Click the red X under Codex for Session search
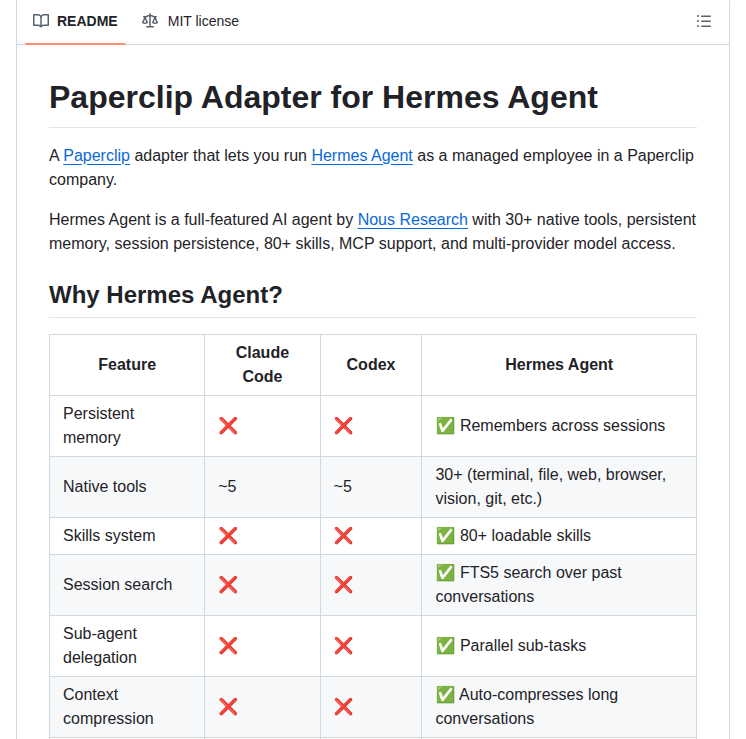The width and height of the screenshot is (746, 739). point(344,584)
